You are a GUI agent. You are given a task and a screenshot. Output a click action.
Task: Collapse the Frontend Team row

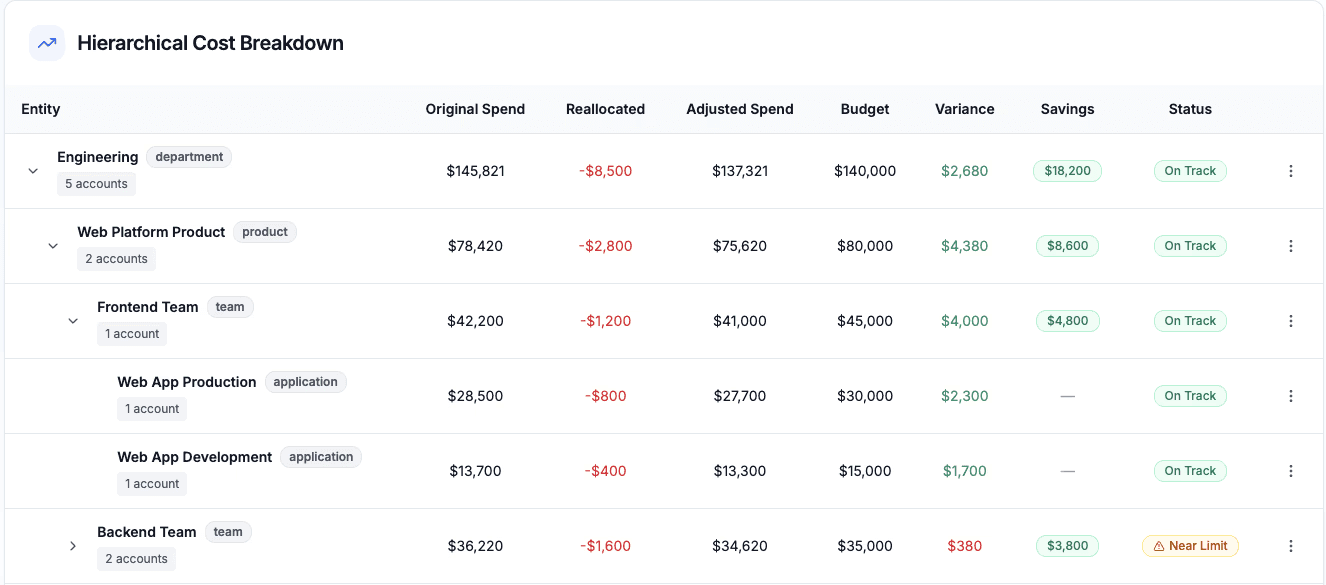click(x=73, y=321)
